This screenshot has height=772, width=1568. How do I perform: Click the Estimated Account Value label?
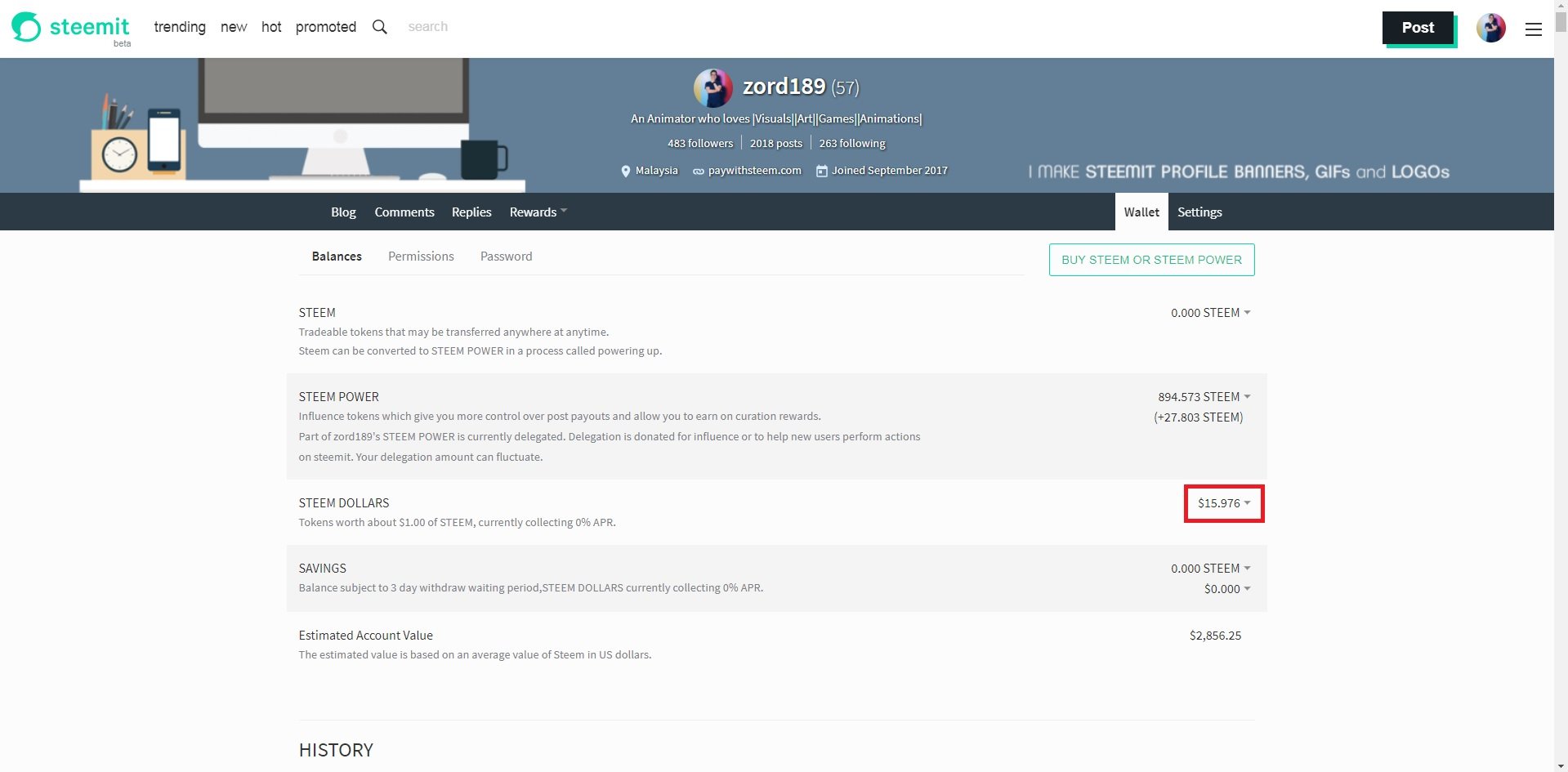point(366,636)
